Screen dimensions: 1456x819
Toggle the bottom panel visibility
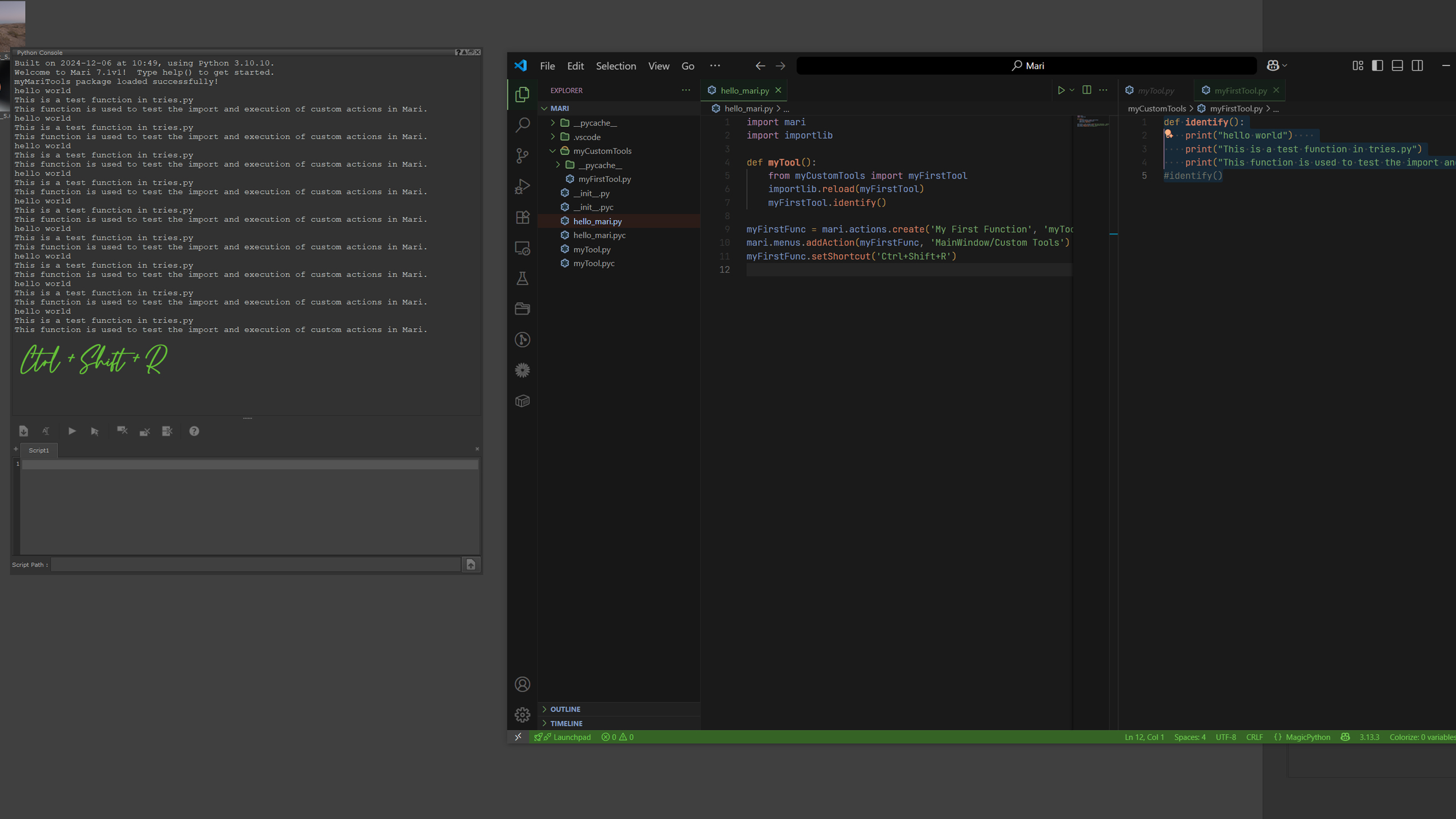1397,66
